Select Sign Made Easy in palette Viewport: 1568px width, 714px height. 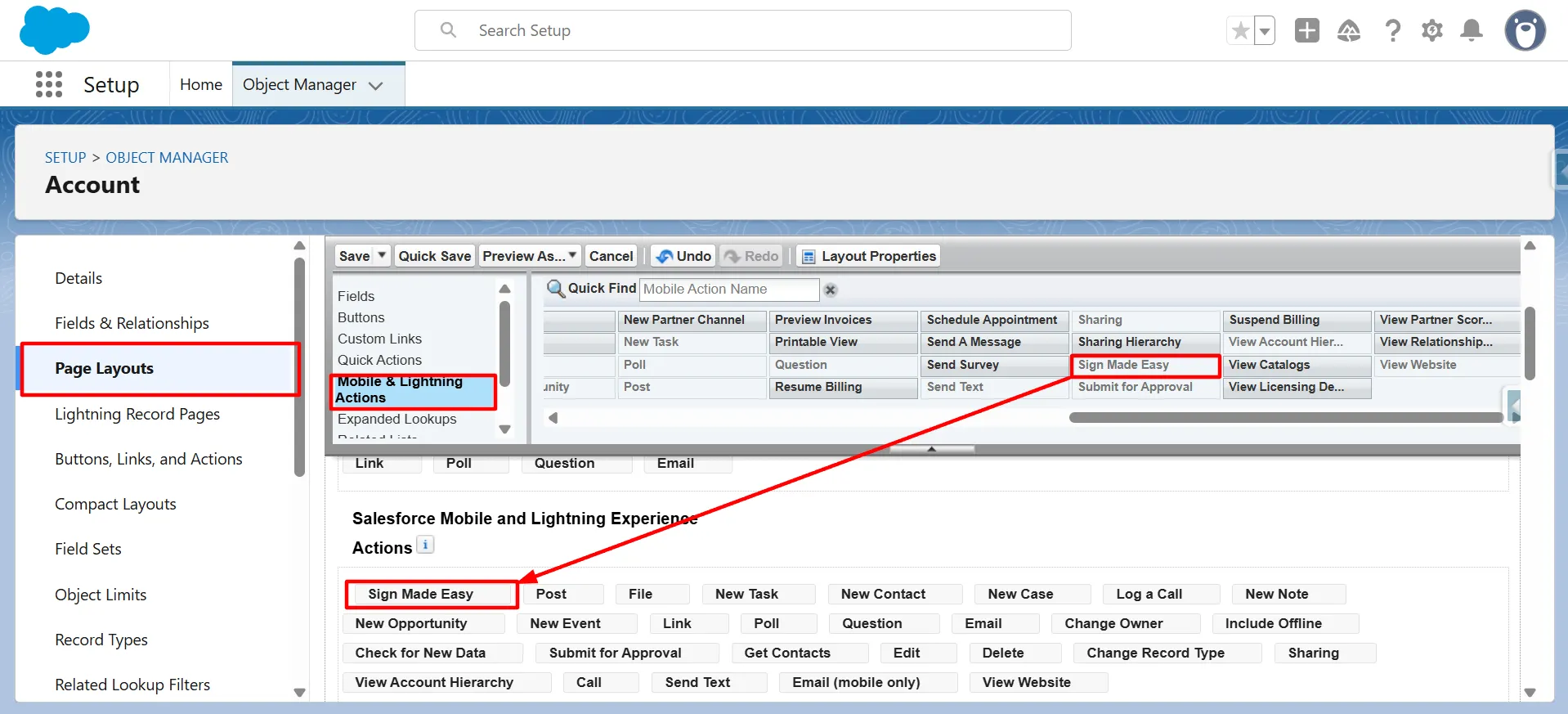tap(1145, 365)
